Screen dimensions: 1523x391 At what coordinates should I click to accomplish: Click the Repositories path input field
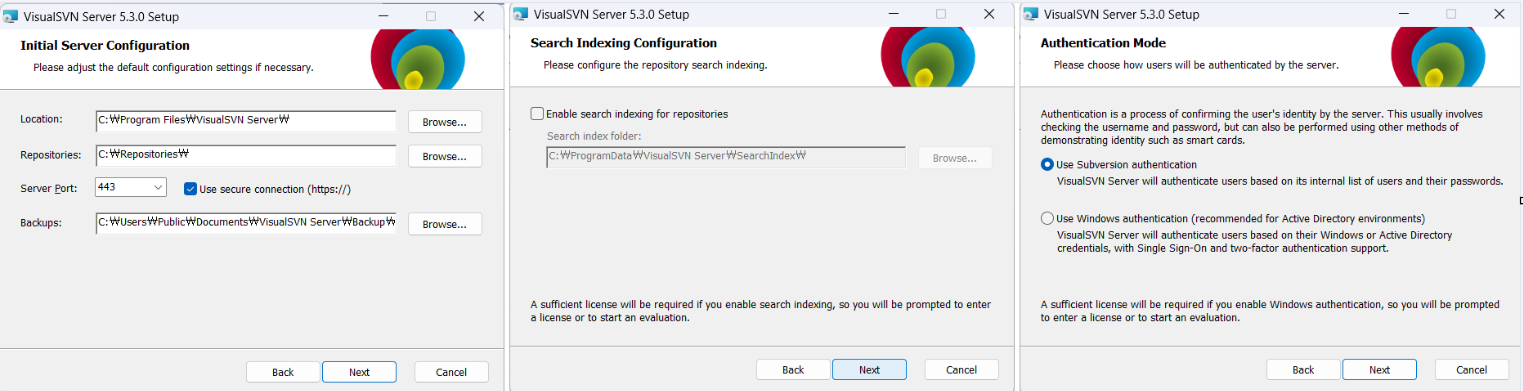click(x=246, y=156)
